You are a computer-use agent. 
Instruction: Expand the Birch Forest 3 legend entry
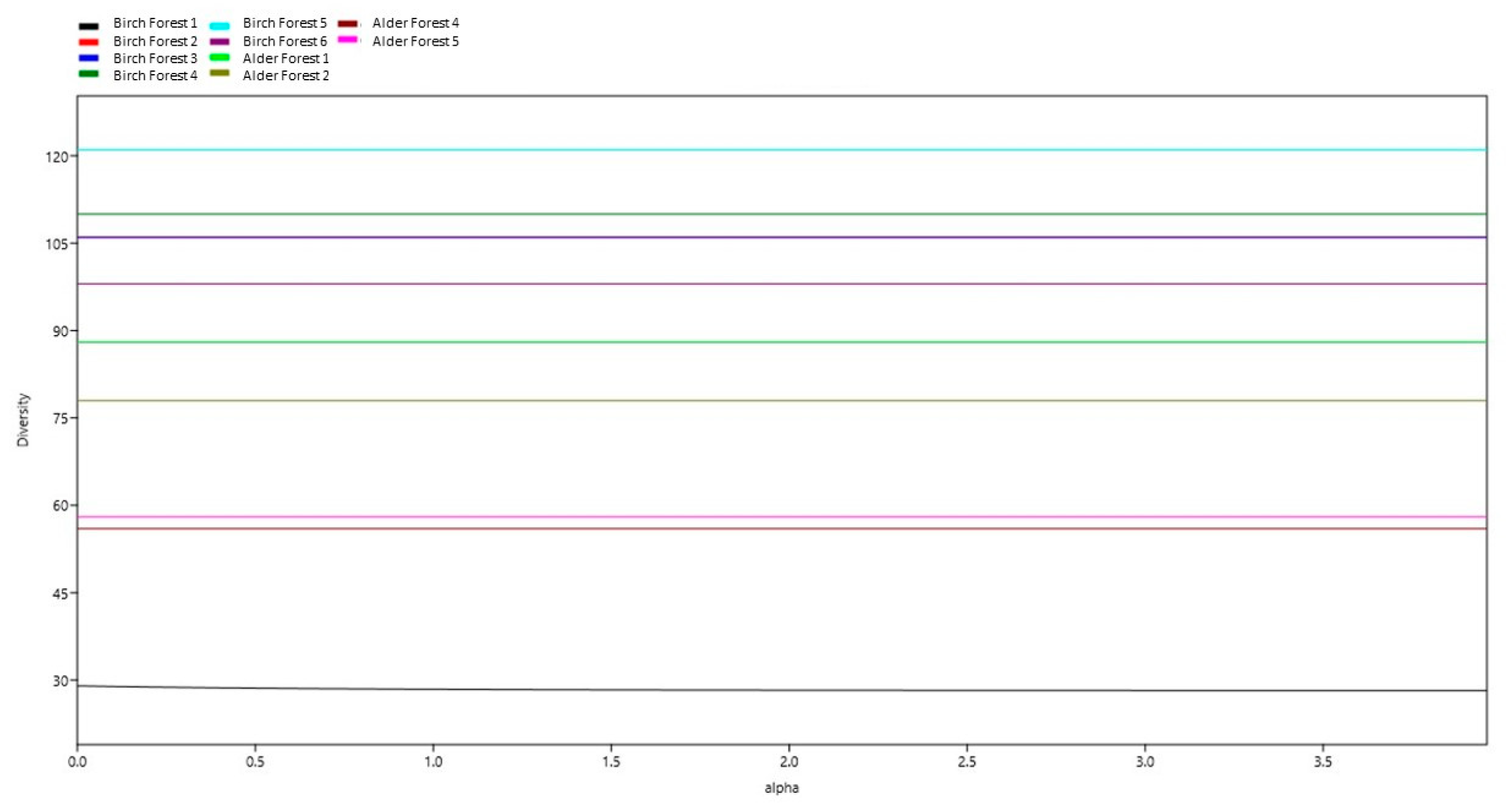pos(154,58)
